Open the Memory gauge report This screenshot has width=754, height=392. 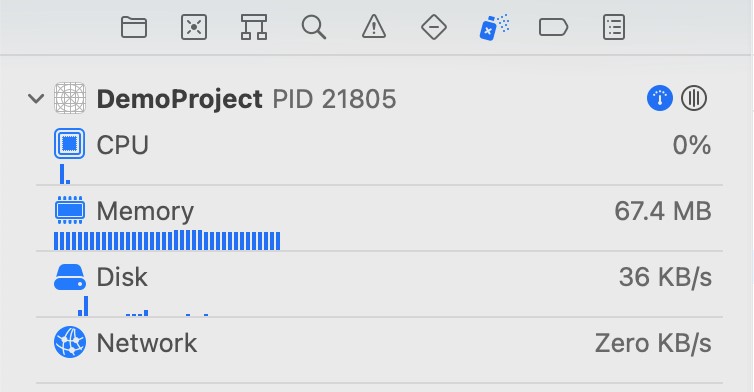tap(379, 219)
